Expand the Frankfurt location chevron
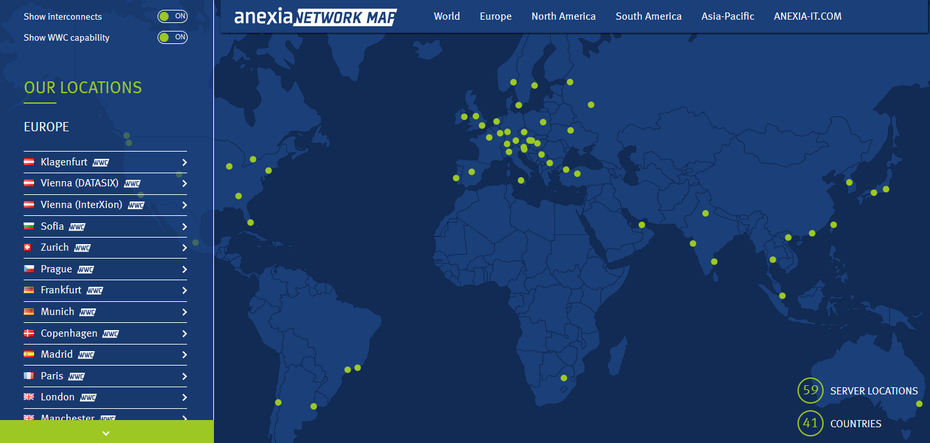930x443 pixels. point(184,291)
